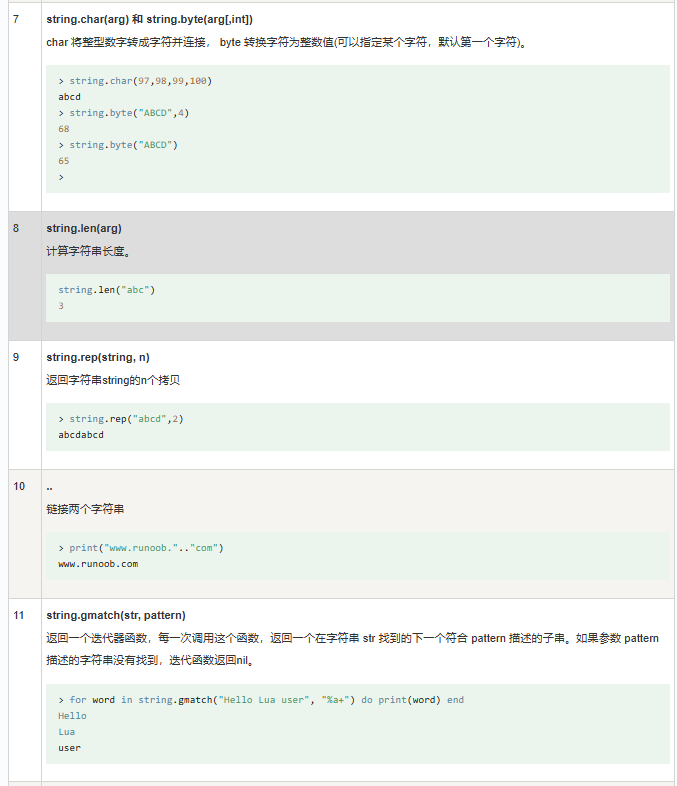This screenshot has height=786, width=677.
Task: Click the Hello output line in gmatch example
Action: 72,716
